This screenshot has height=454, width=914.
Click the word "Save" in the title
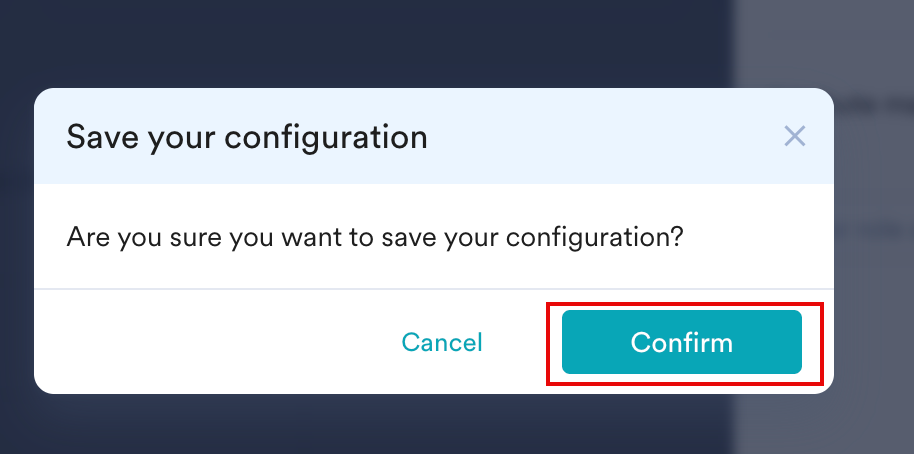pyautogui.click(x=99, y=136)
